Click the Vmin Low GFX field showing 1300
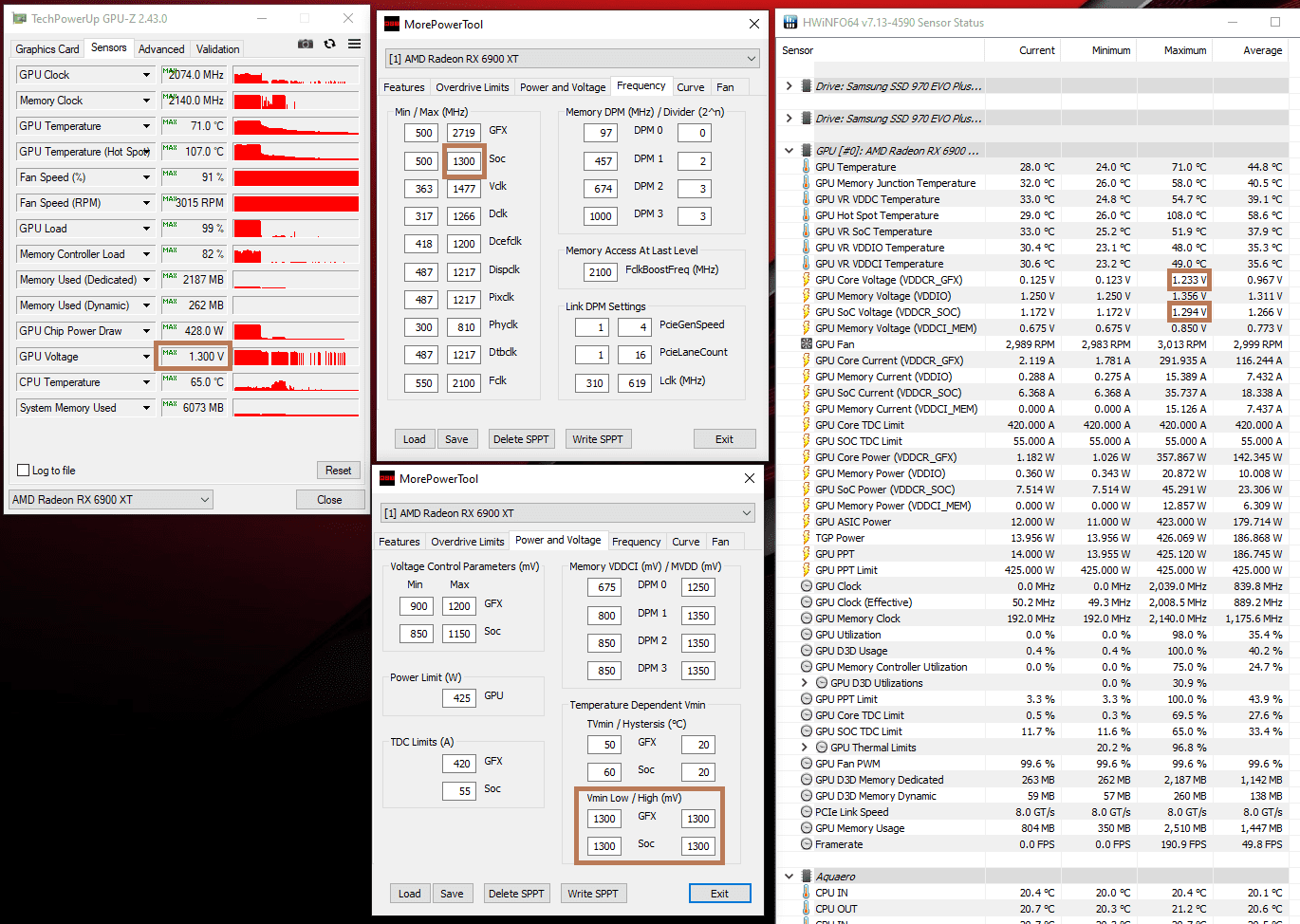Image resolution: width=1300 pixels, height=924 pixels. point(604,819)
